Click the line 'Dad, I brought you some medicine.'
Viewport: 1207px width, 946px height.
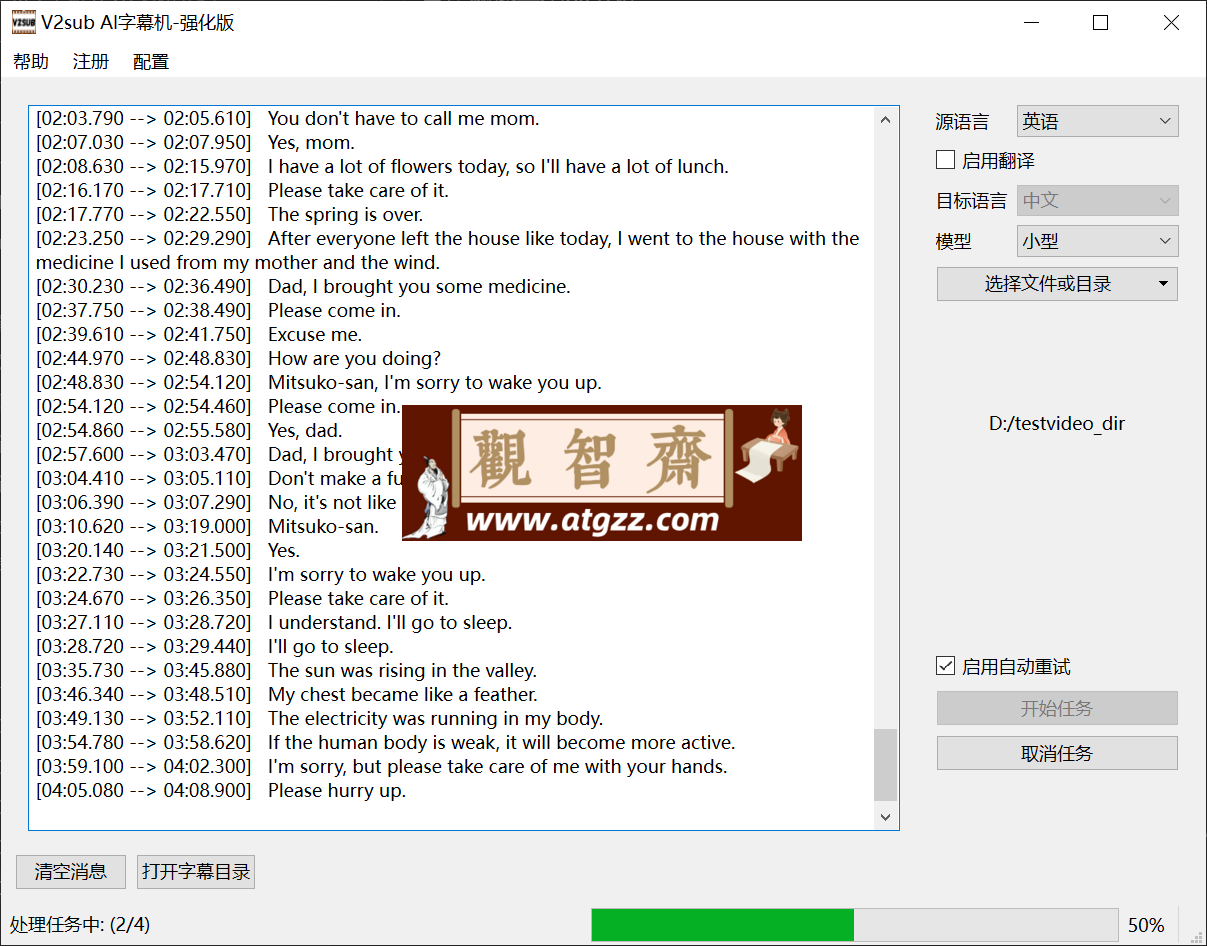[x=419, y=286]
